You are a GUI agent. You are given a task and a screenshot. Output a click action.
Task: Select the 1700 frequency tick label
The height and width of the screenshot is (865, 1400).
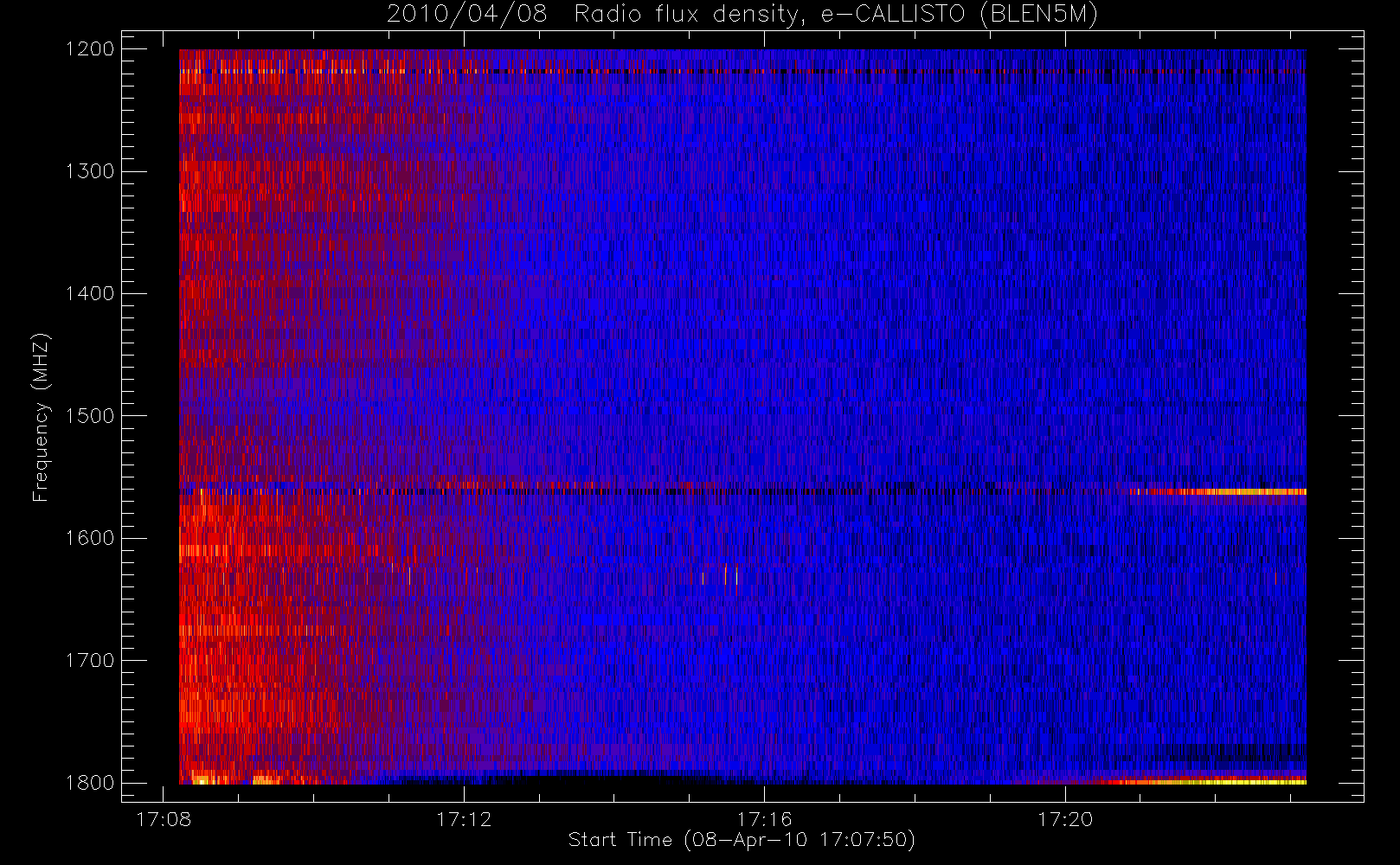point(90,661)
